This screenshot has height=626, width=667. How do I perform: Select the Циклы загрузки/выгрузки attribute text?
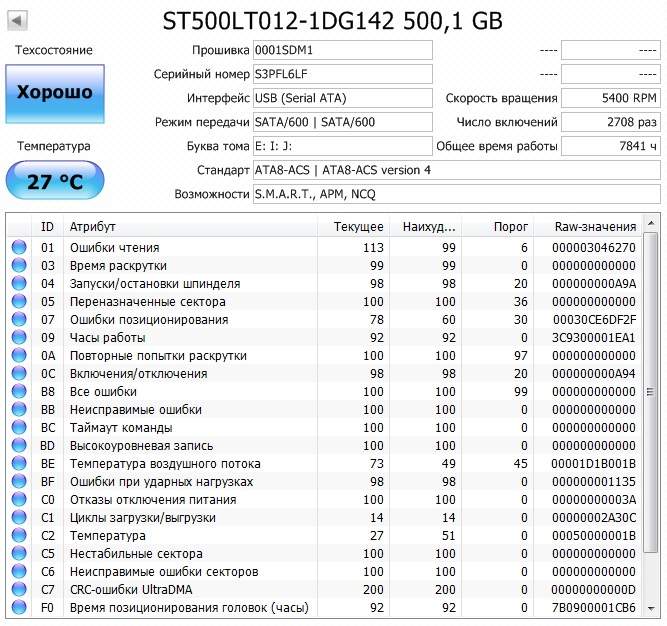click(x=143, y=518)
